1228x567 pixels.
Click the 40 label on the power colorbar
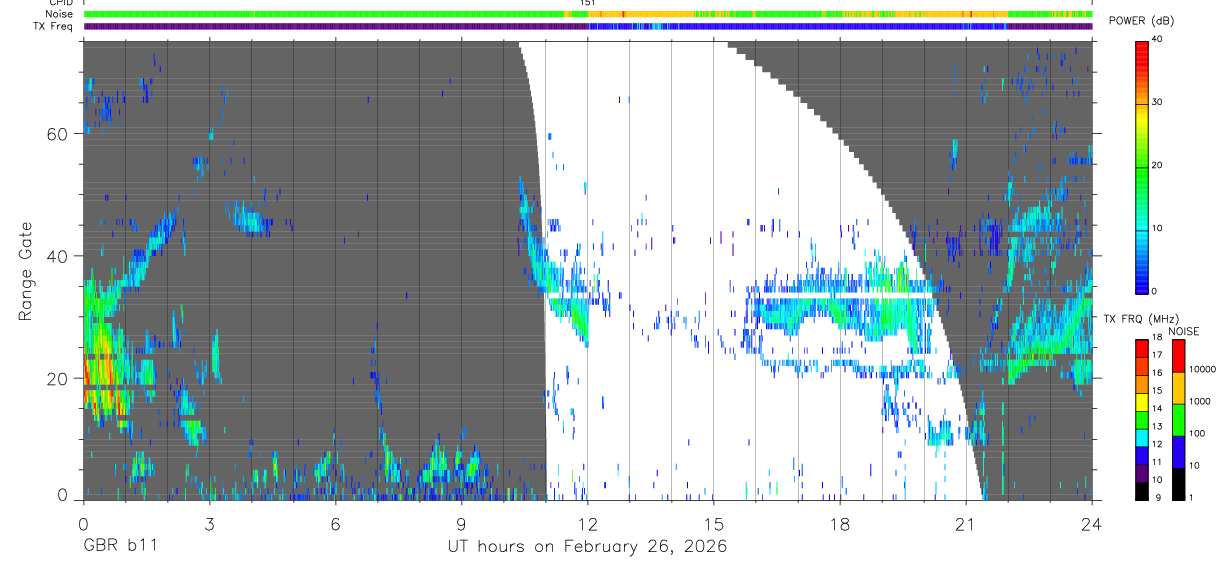click(1157, 39)
